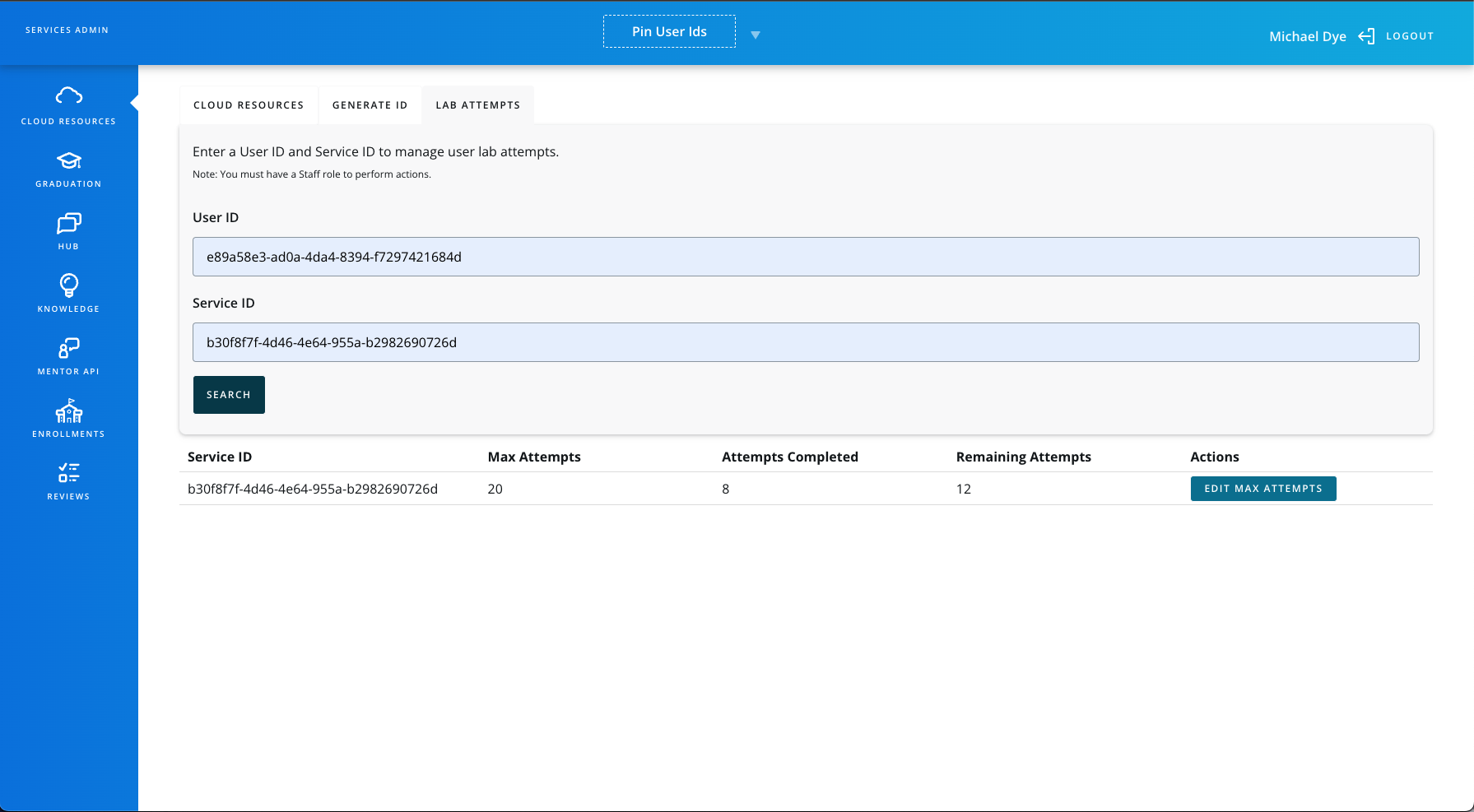Click the Pin User Ids dashed box

click(669, 31)
